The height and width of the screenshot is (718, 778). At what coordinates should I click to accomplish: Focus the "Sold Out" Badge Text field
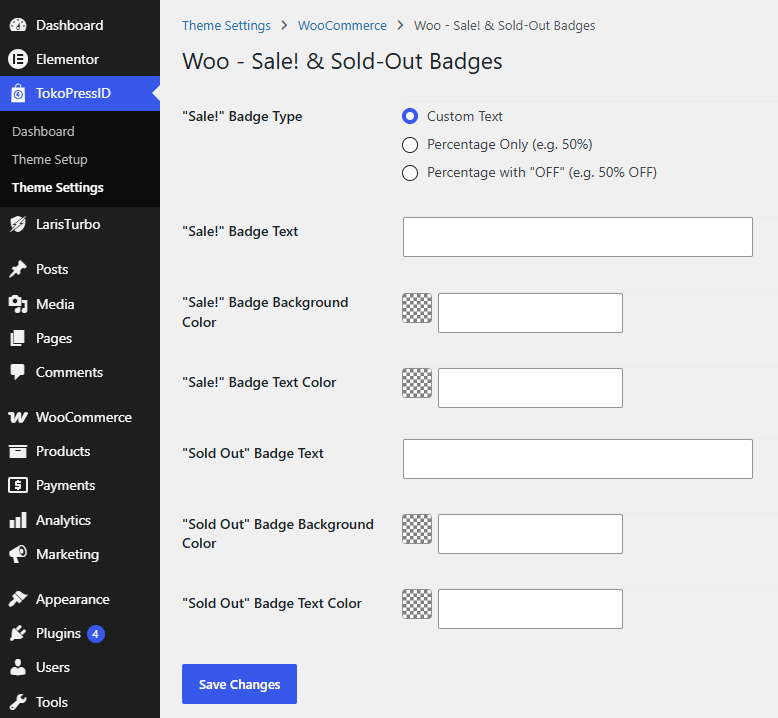[x=578, y=459]
